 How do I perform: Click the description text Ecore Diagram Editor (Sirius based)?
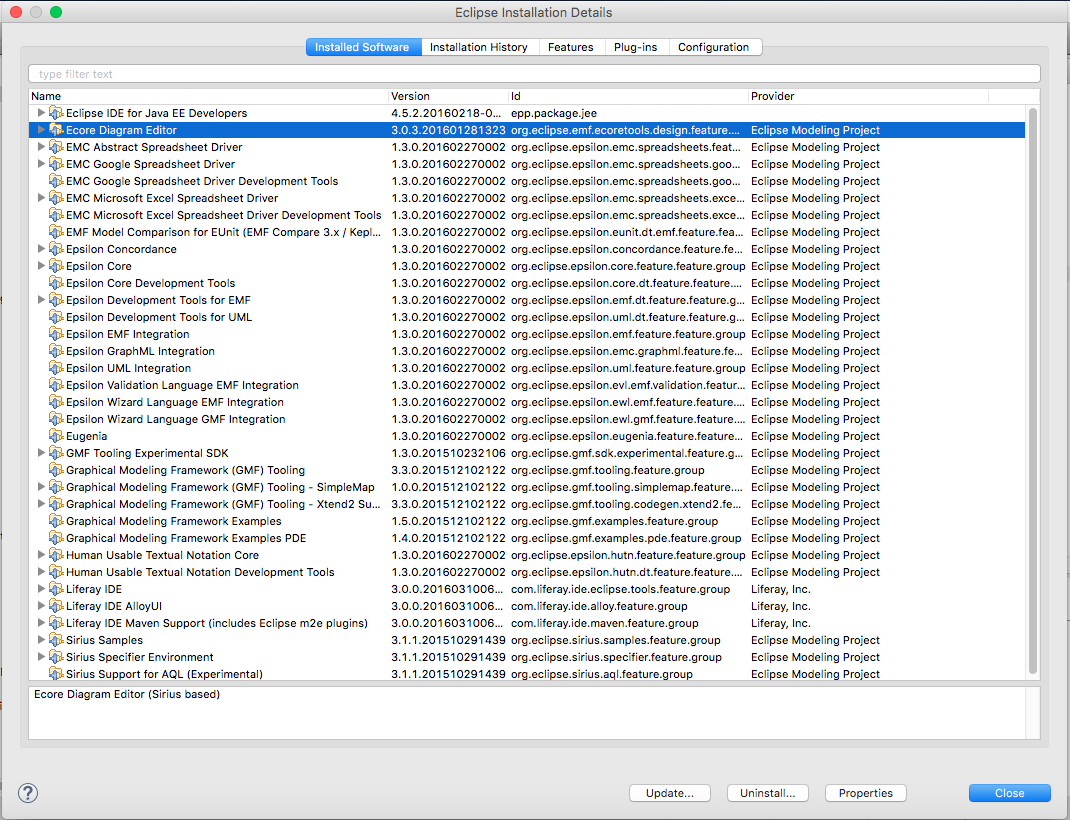127,694
